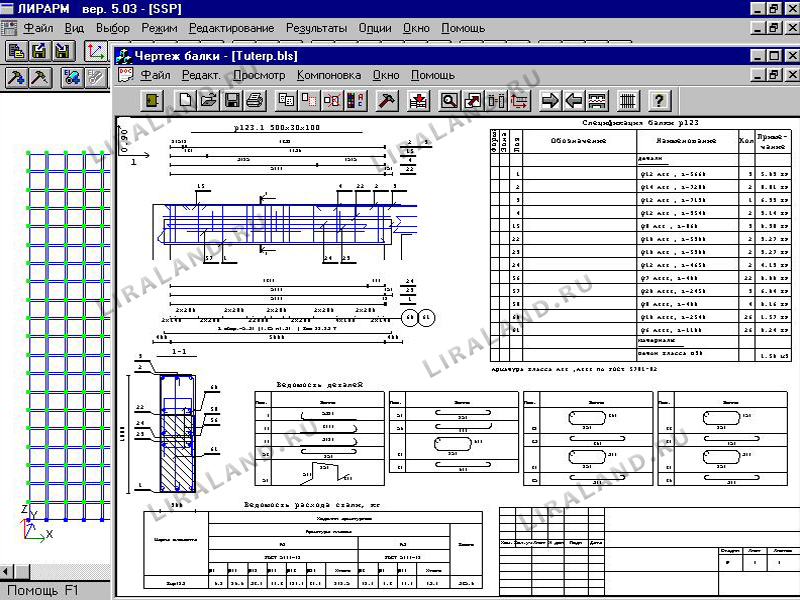The image size is (800, 600).
Task: Activate the magnifier zoom tool
Action: point(449,100)
